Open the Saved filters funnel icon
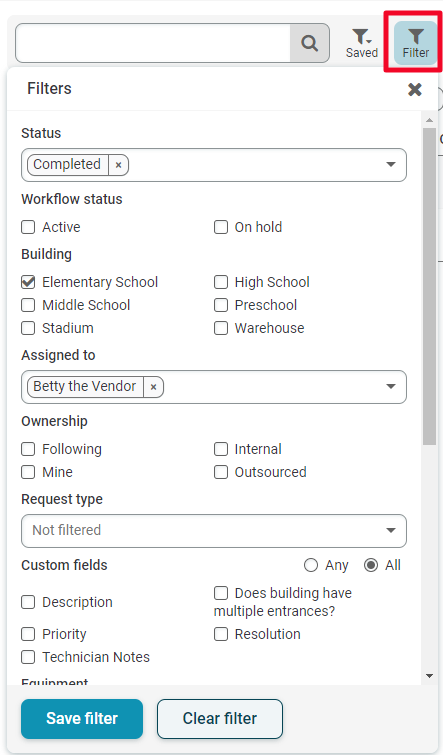The image size is (443, 755). [362, 43]
